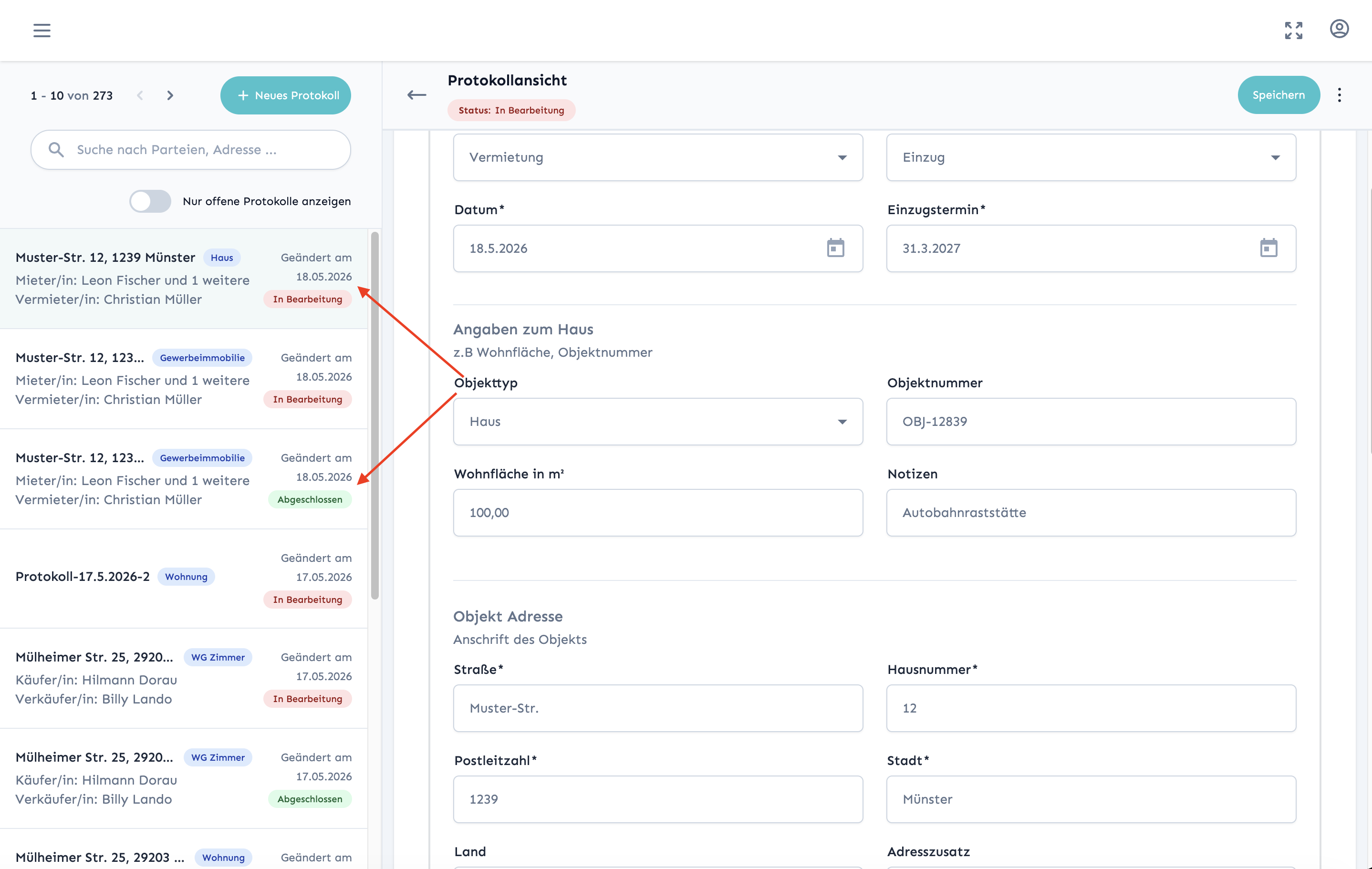Click the protocol list scrollbar

374,416
